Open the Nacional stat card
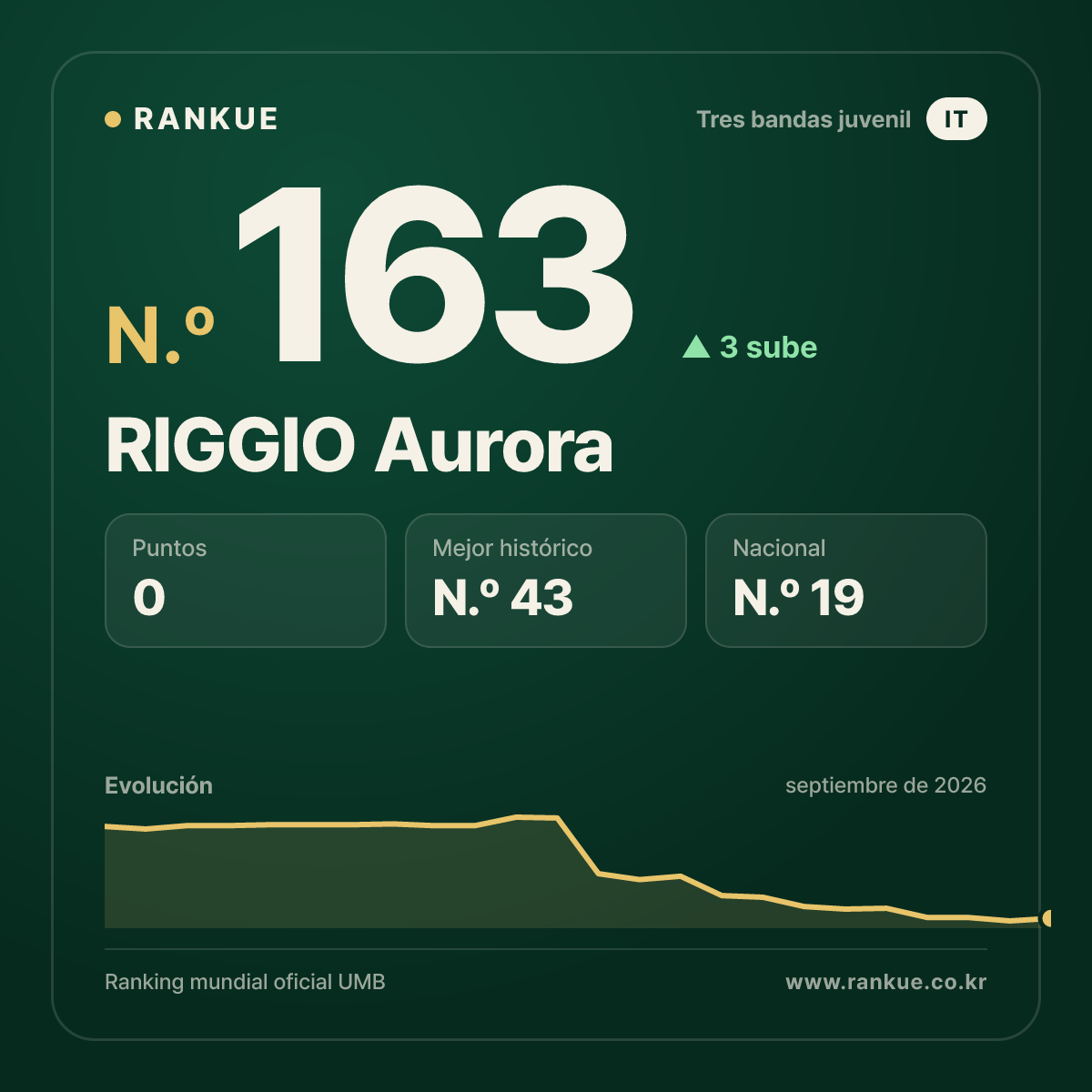 click(846, 581)
